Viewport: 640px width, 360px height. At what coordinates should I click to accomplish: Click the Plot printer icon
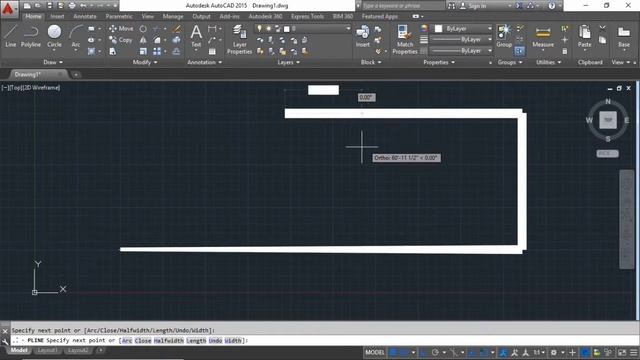(x=72, y=6)
